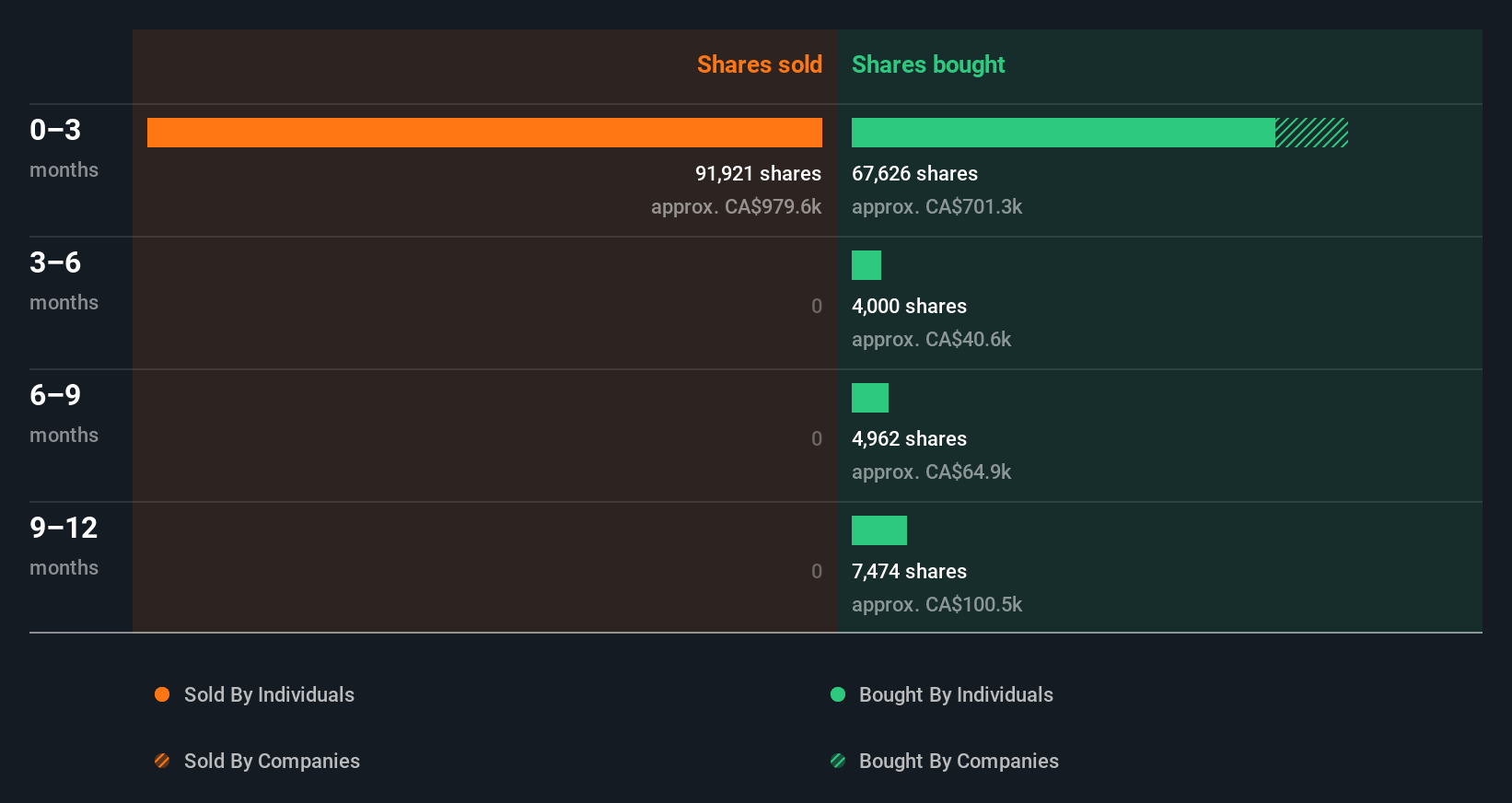Click the 7,474 shares value
The image size is (1512, 803).
click(x=909, y=571)
